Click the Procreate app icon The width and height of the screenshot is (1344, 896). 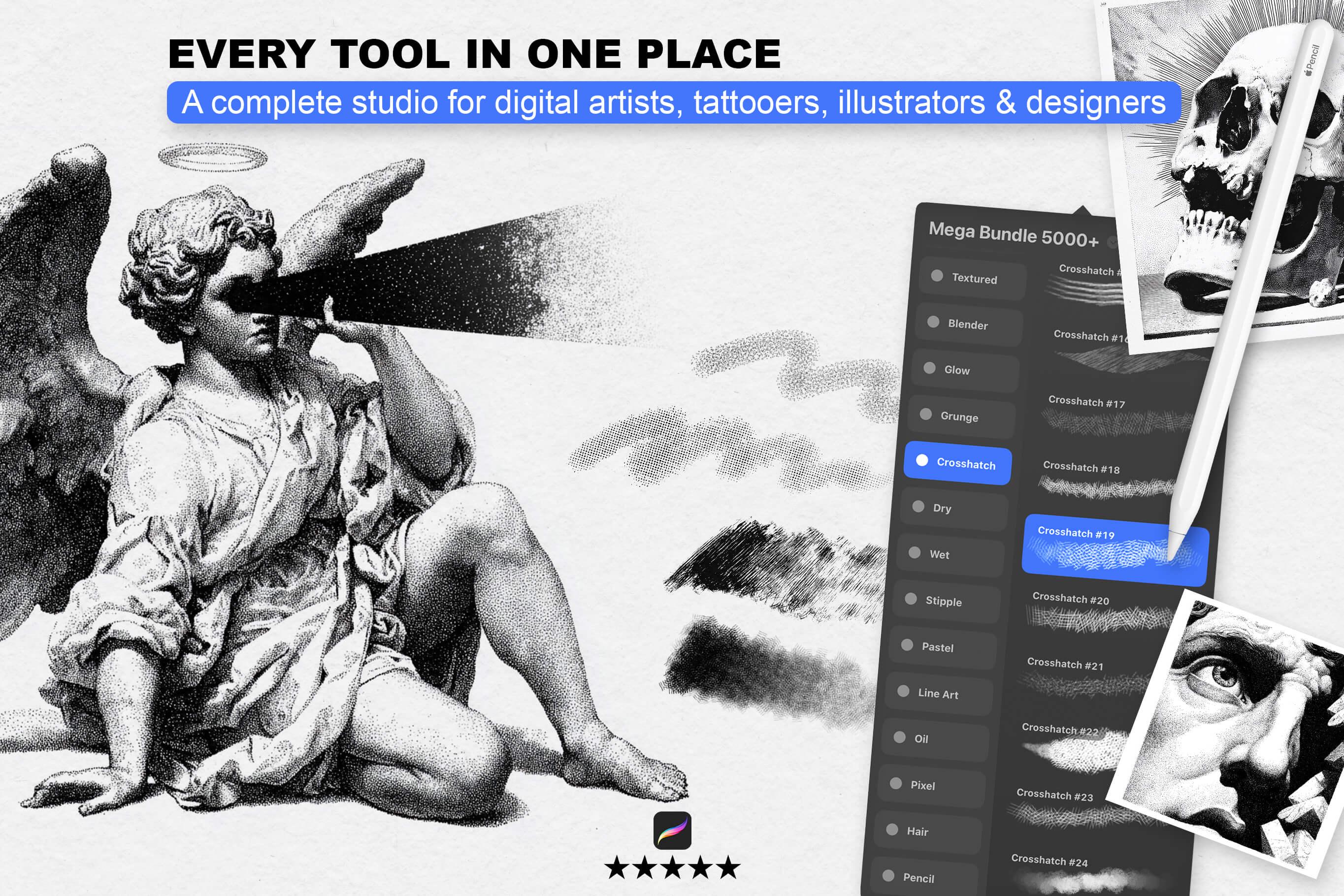(672, 831)
